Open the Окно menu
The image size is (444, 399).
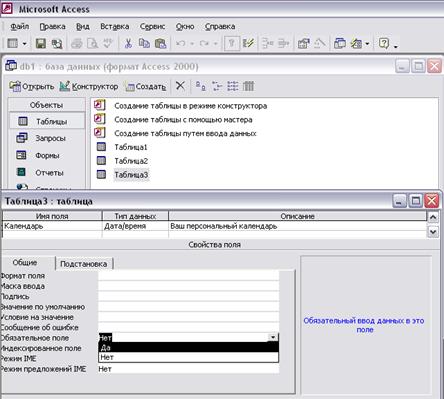[185, 27]
